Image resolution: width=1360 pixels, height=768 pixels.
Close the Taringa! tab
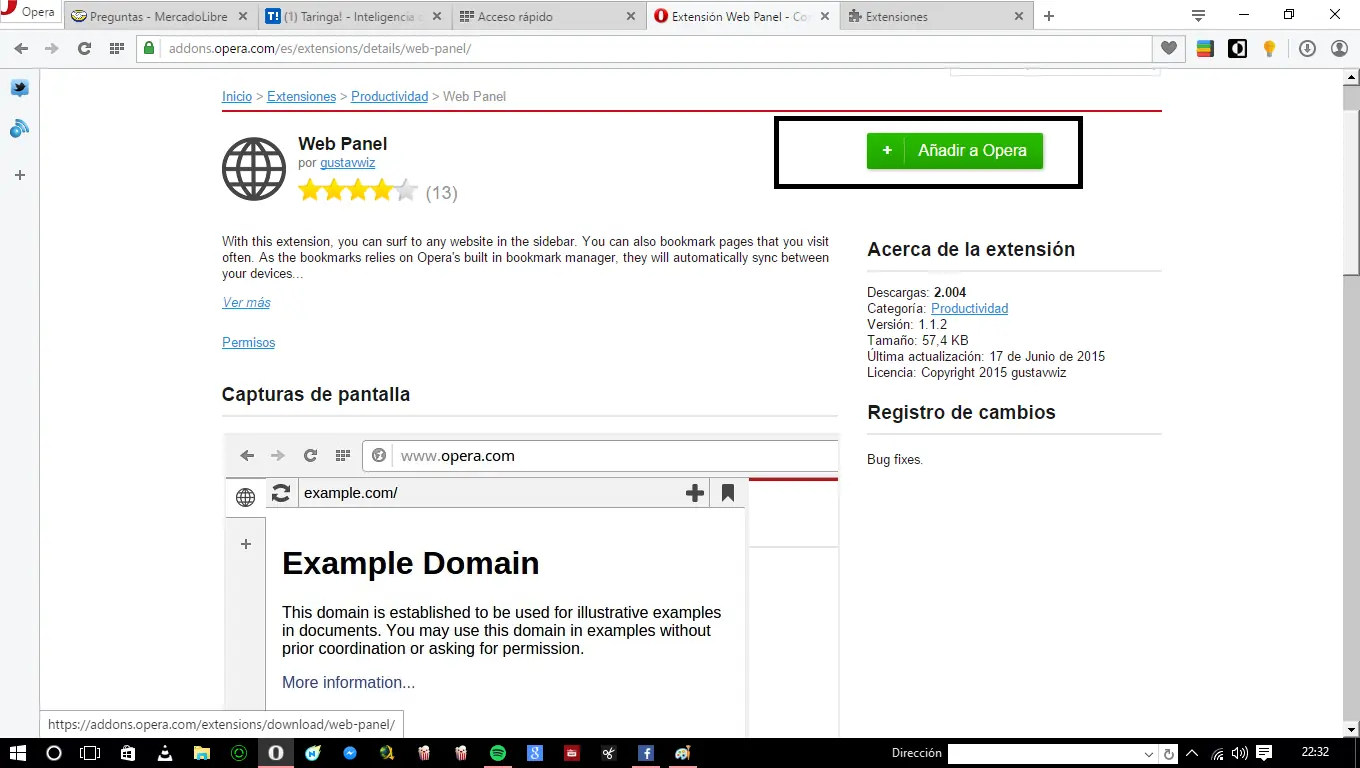tap(436, 17)
